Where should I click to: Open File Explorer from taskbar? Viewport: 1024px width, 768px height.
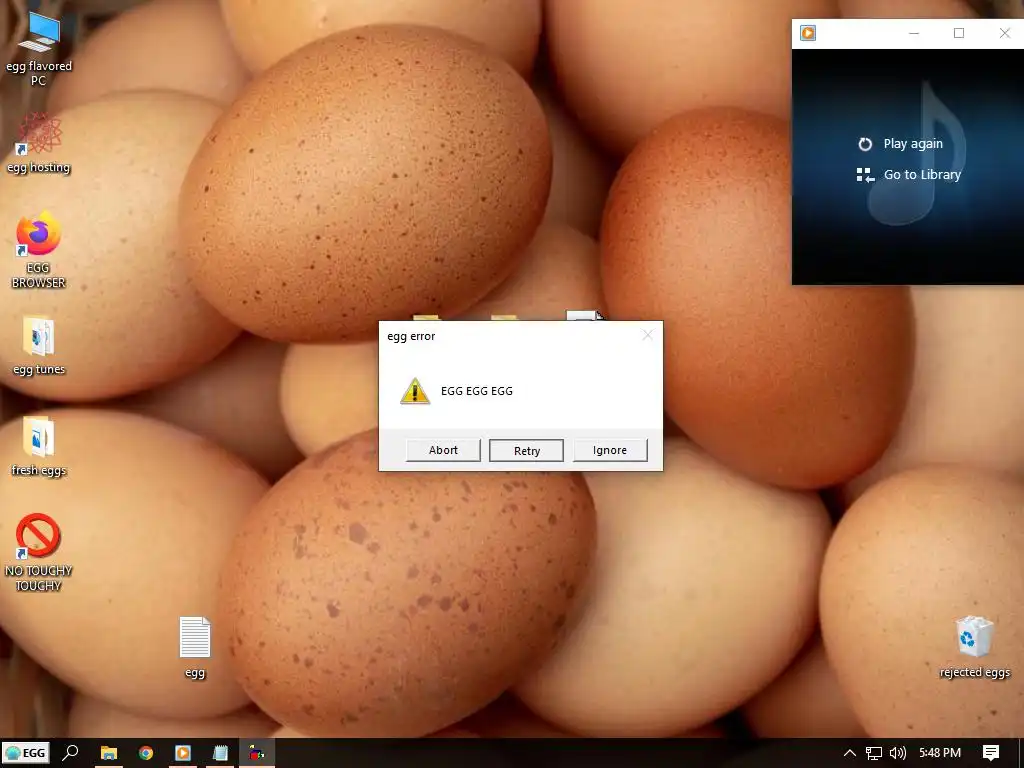click(x=108, y=753)
